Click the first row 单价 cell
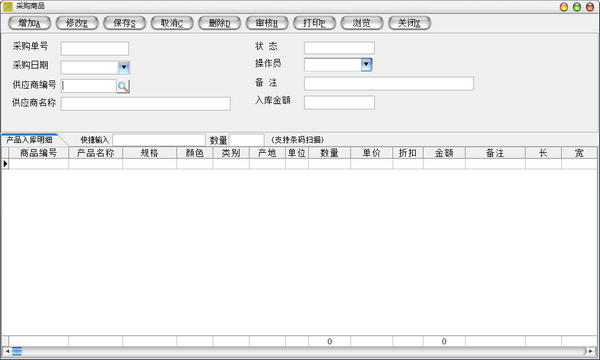The image size is (600, 360). [x=372, y=164]
